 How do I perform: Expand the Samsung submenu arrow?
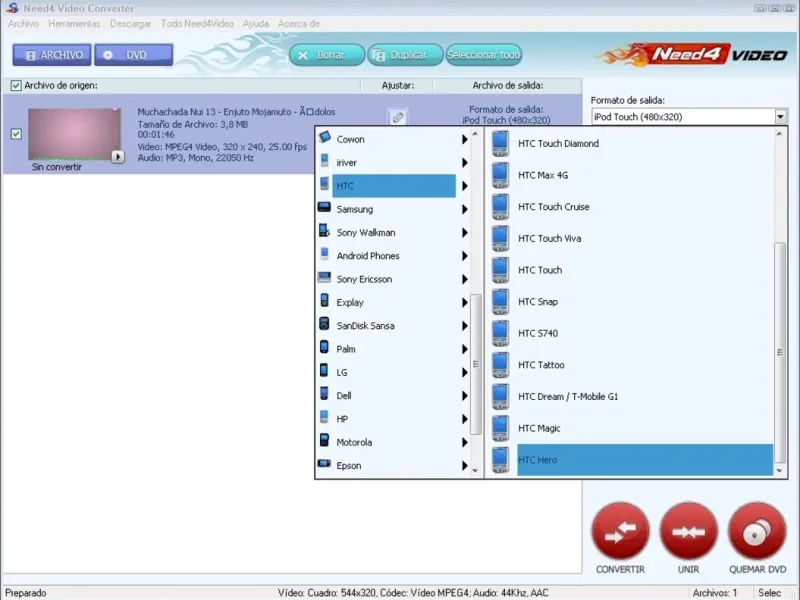click(x=465, y=209)
